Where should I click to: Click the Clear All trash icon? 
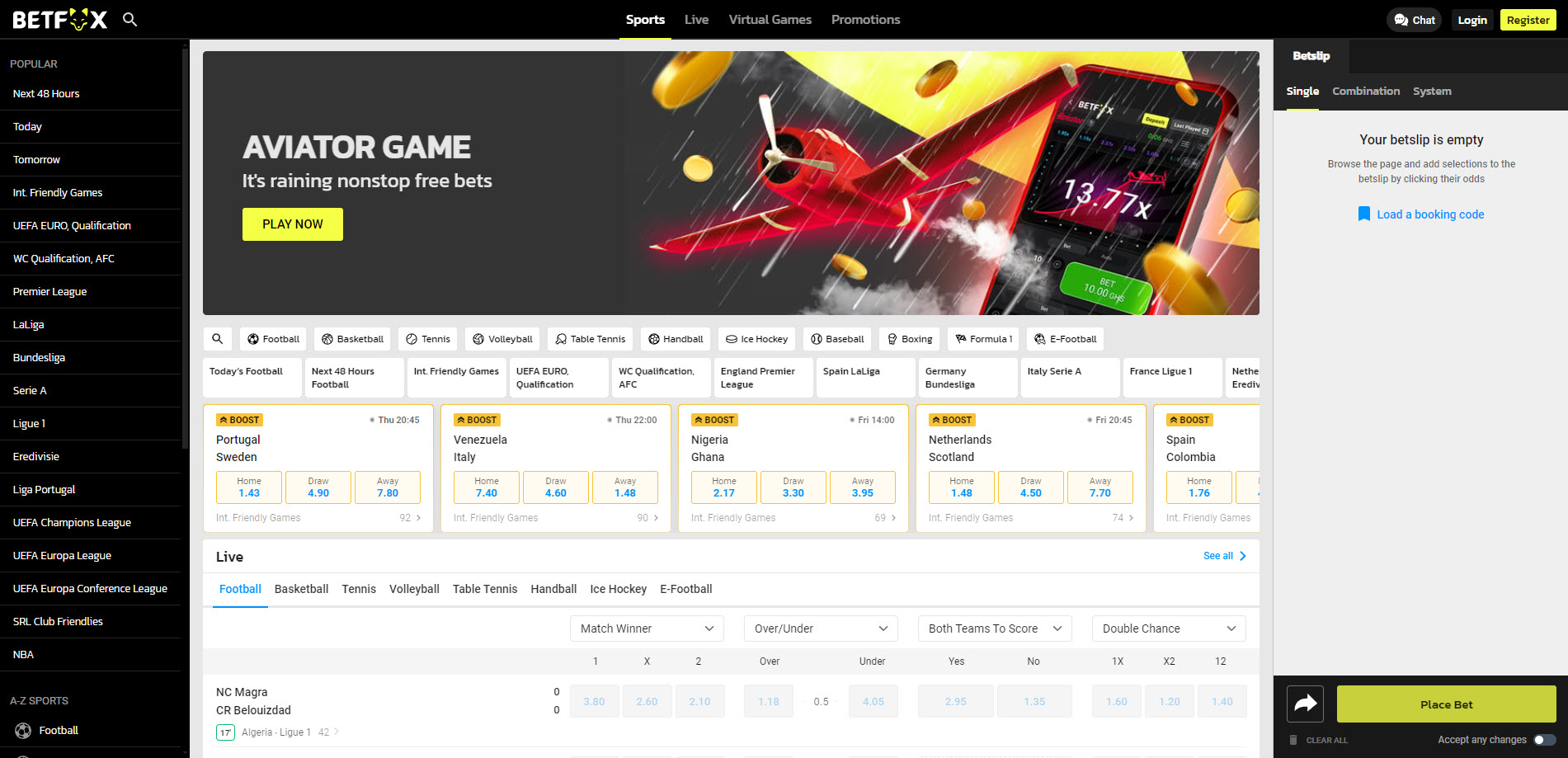pyautogui.click(x=1293, y=740)
